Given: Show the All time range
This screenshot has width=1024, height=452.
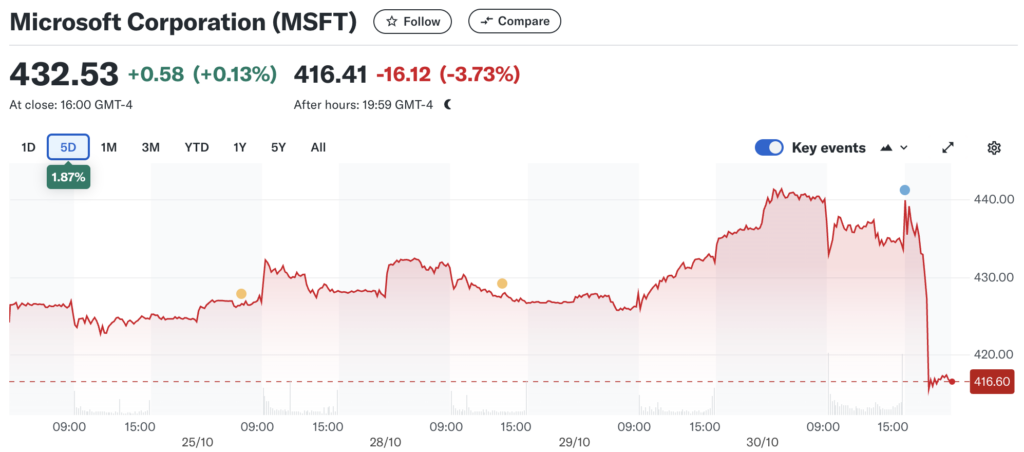Looking at the screenshot, I should tap(318, 148).
